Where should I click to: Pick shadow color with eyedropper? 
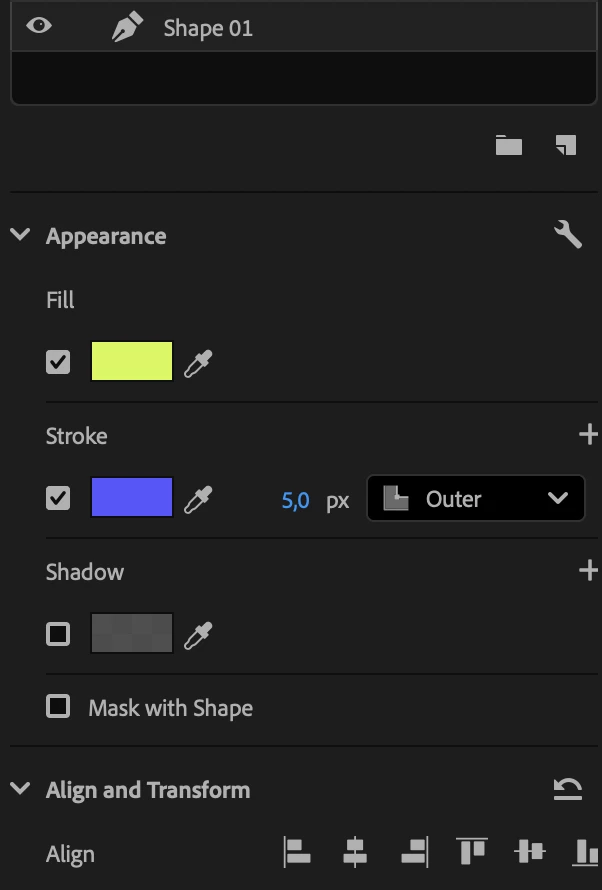pyautogui.click(x=198, y=635)
